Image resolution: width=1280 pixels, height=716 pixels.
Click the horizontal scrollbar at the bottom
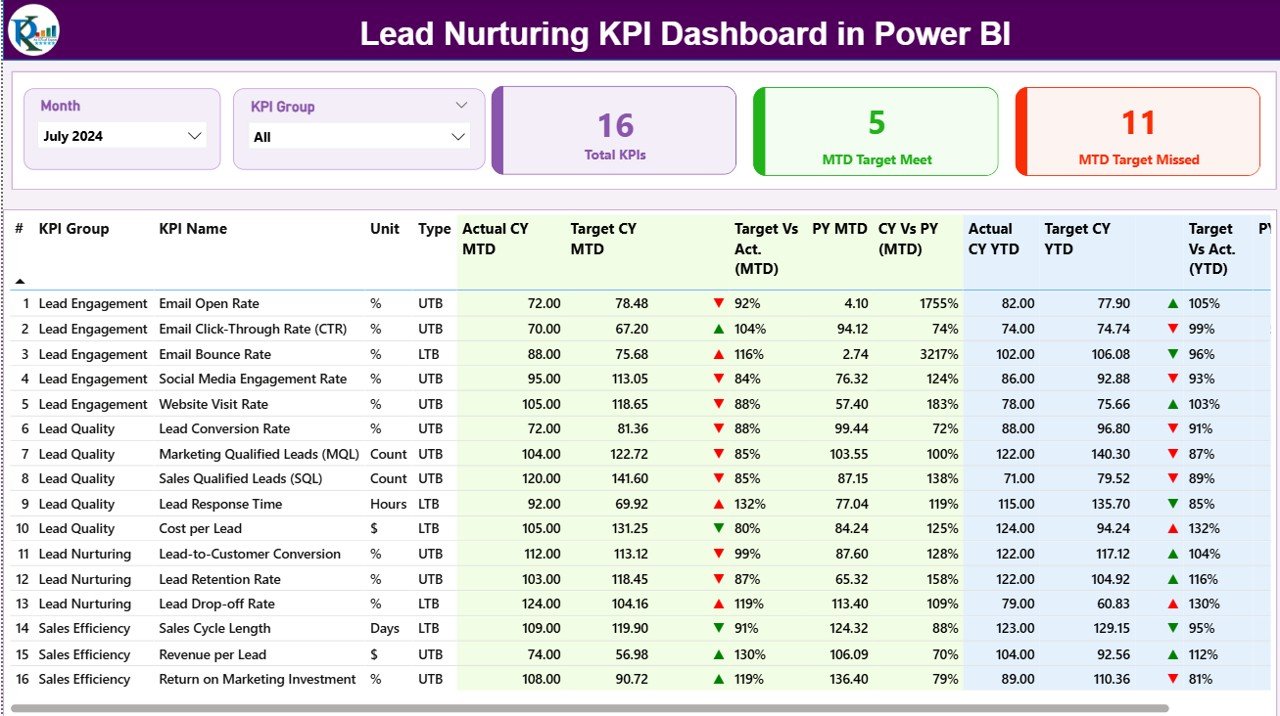click(640, 705)
